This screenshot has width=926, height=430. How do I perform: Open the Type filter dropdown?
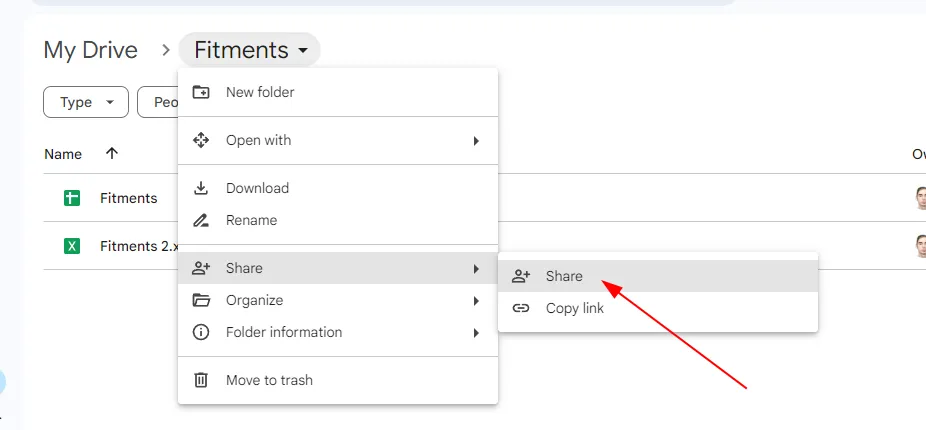point(86,102)
